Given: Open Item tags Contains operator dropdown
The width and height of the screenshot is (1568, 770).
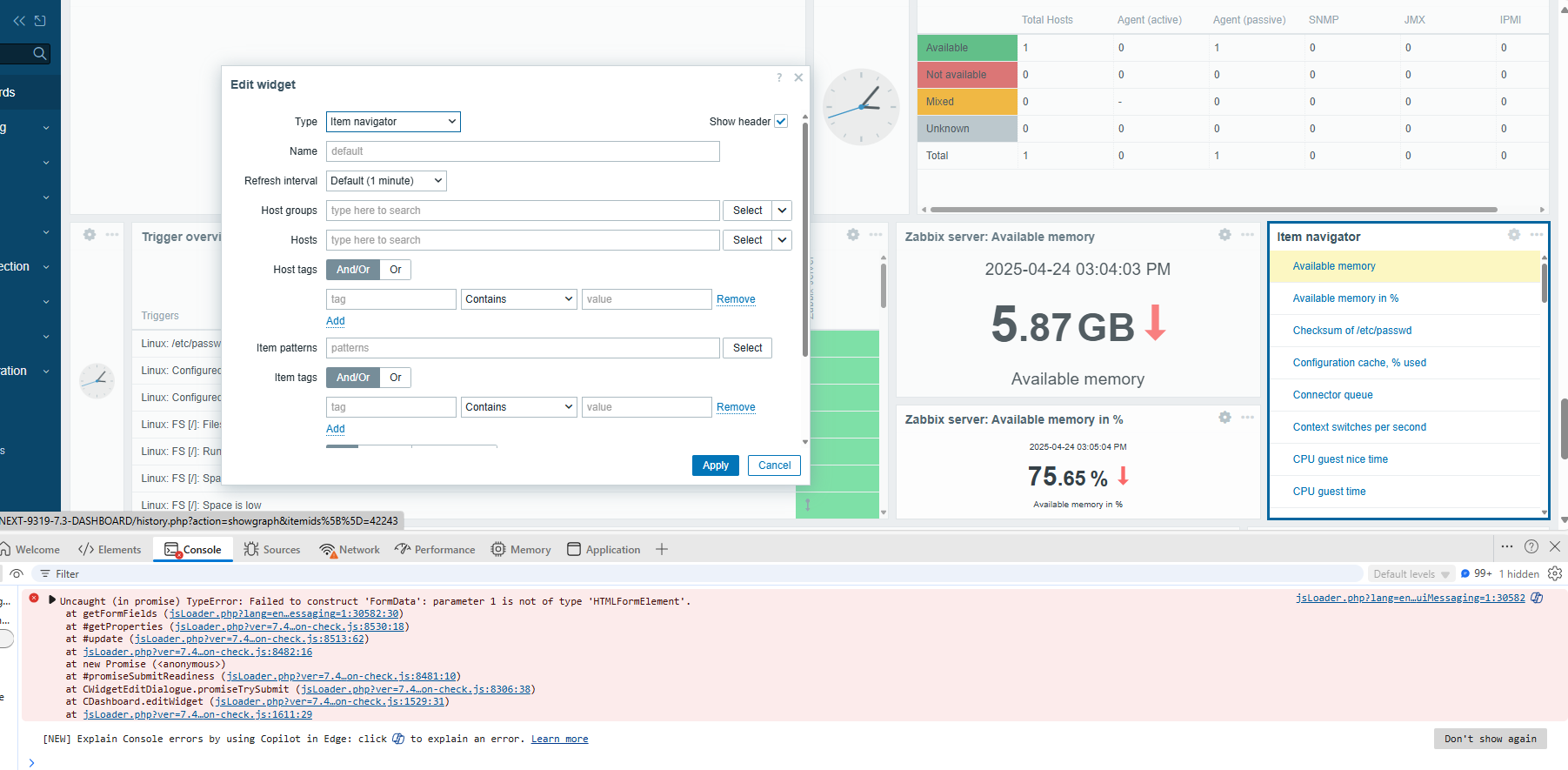Looking at the screenshot, I should pos(519,407).
